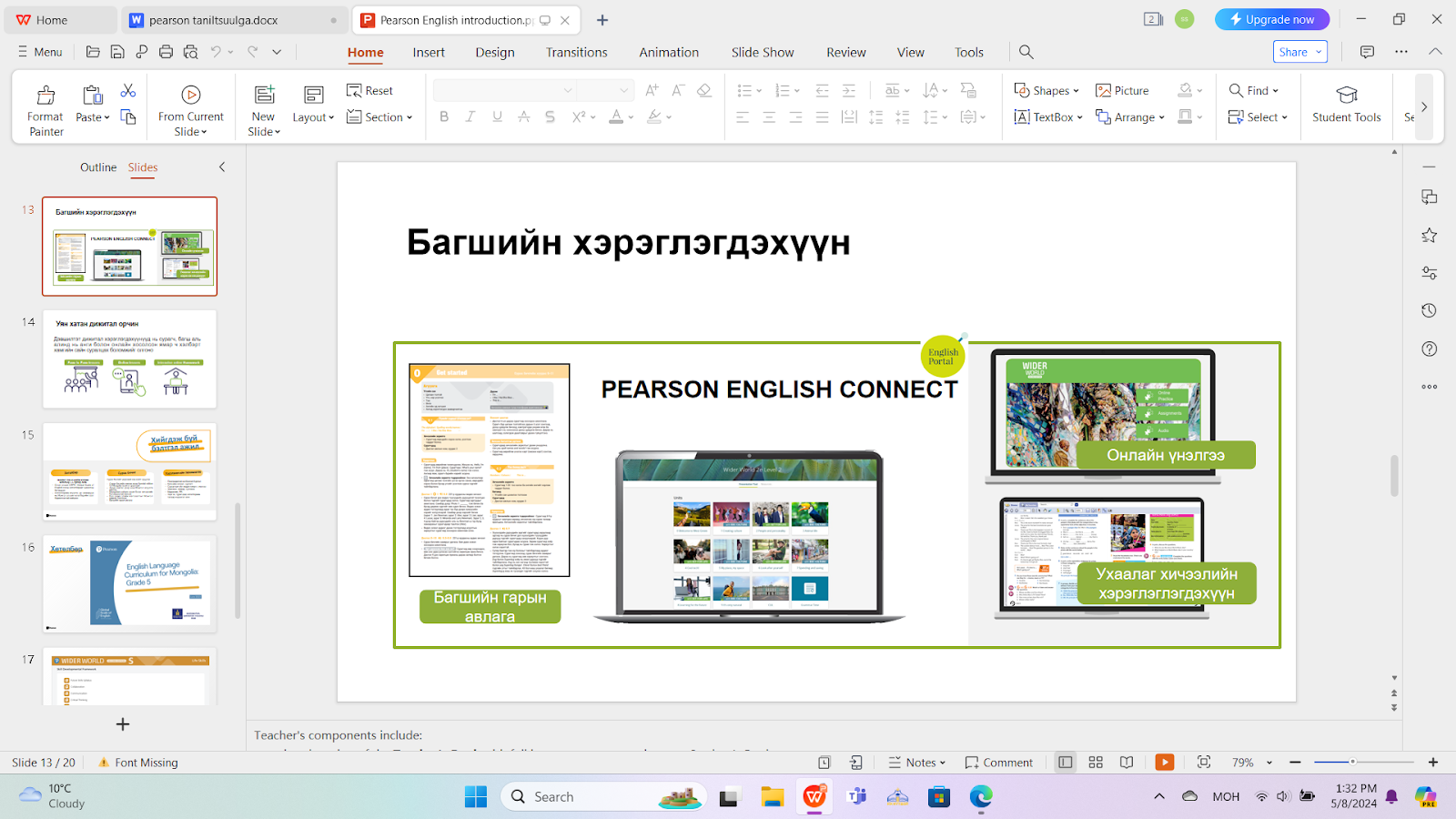Click the Reset button
The width and height of the screenshot is (1456, 819).
tap(370, 90)
